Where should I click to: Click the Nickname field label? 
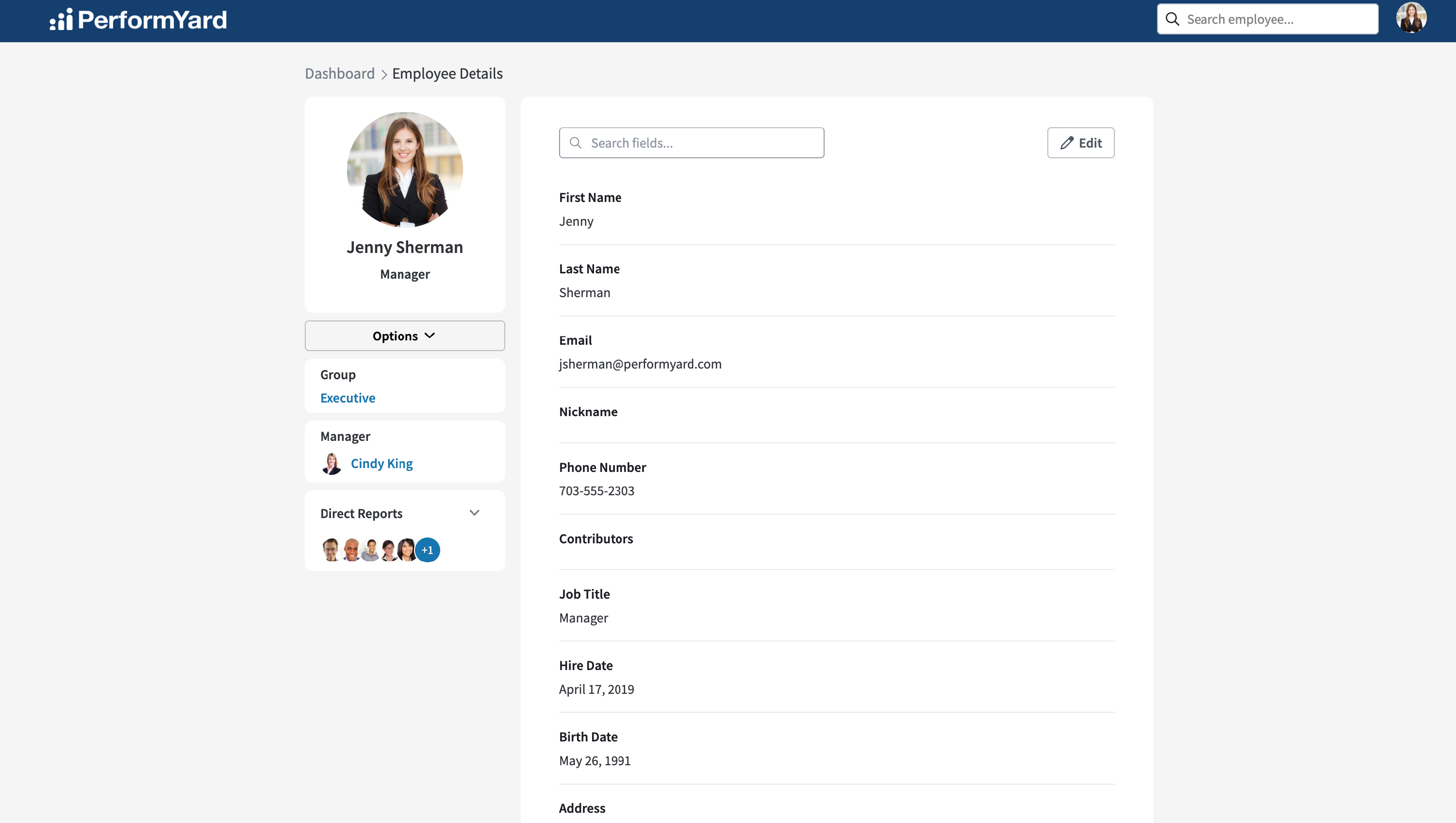coord(588,412)
